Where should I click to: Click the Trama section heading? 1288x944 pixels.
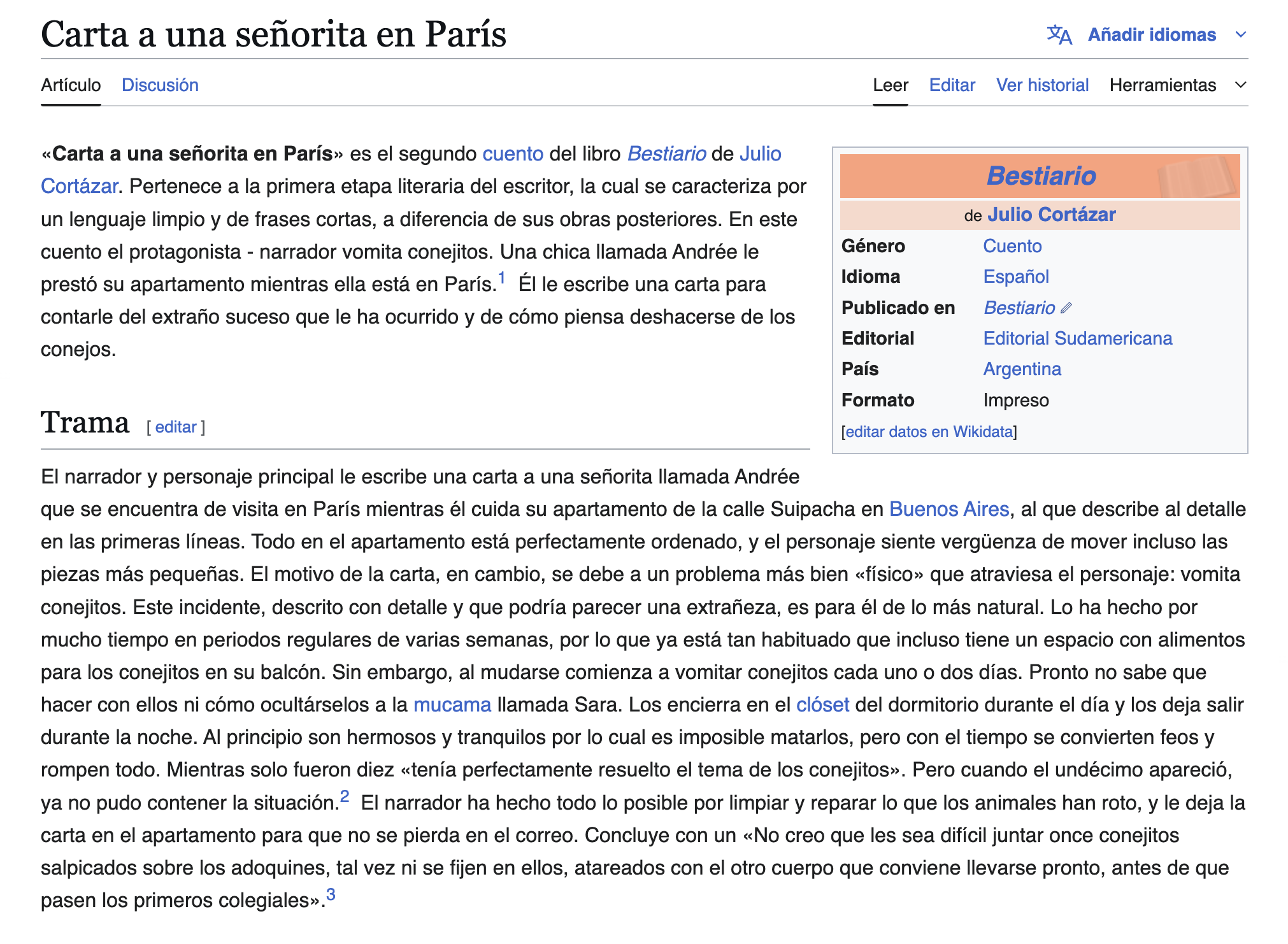(85, 422)
